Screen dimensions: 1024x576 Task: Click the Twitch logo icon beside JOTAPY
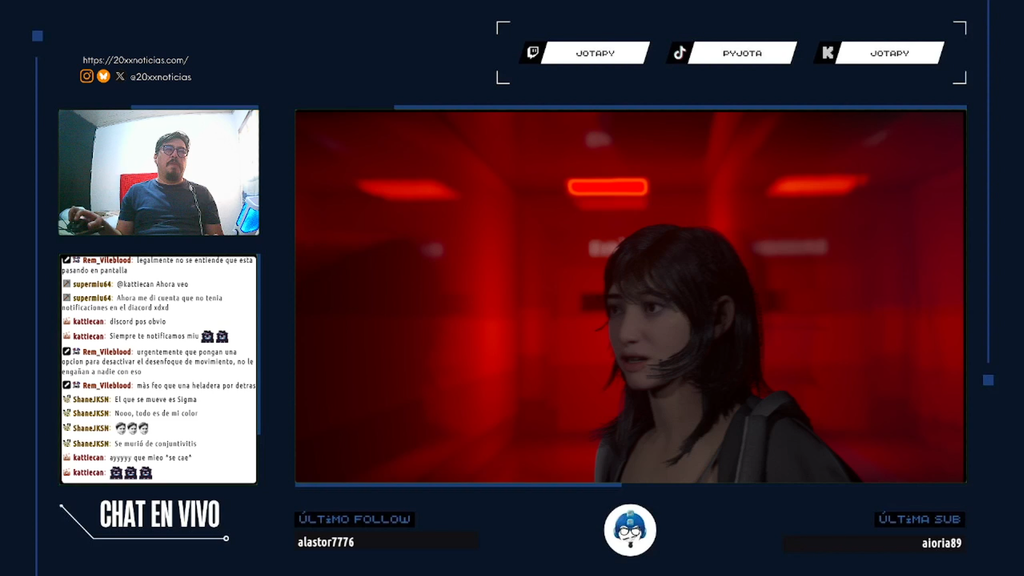[533, 52]
